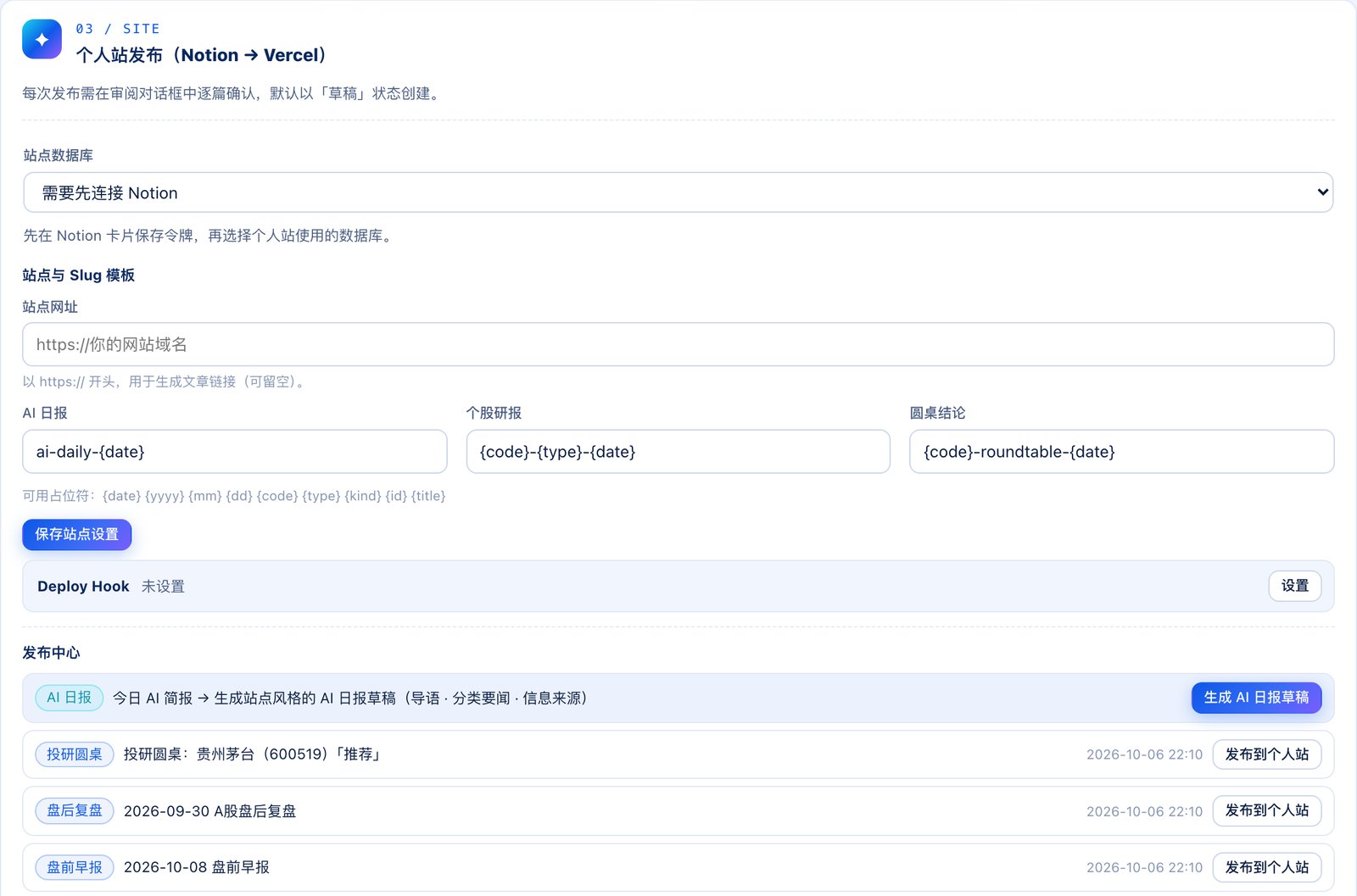Image resolution: width=1357 pixels, height=896 pixels.
Task: Click the Deploy Hook 设置 button
Action: pos(1294,586)
